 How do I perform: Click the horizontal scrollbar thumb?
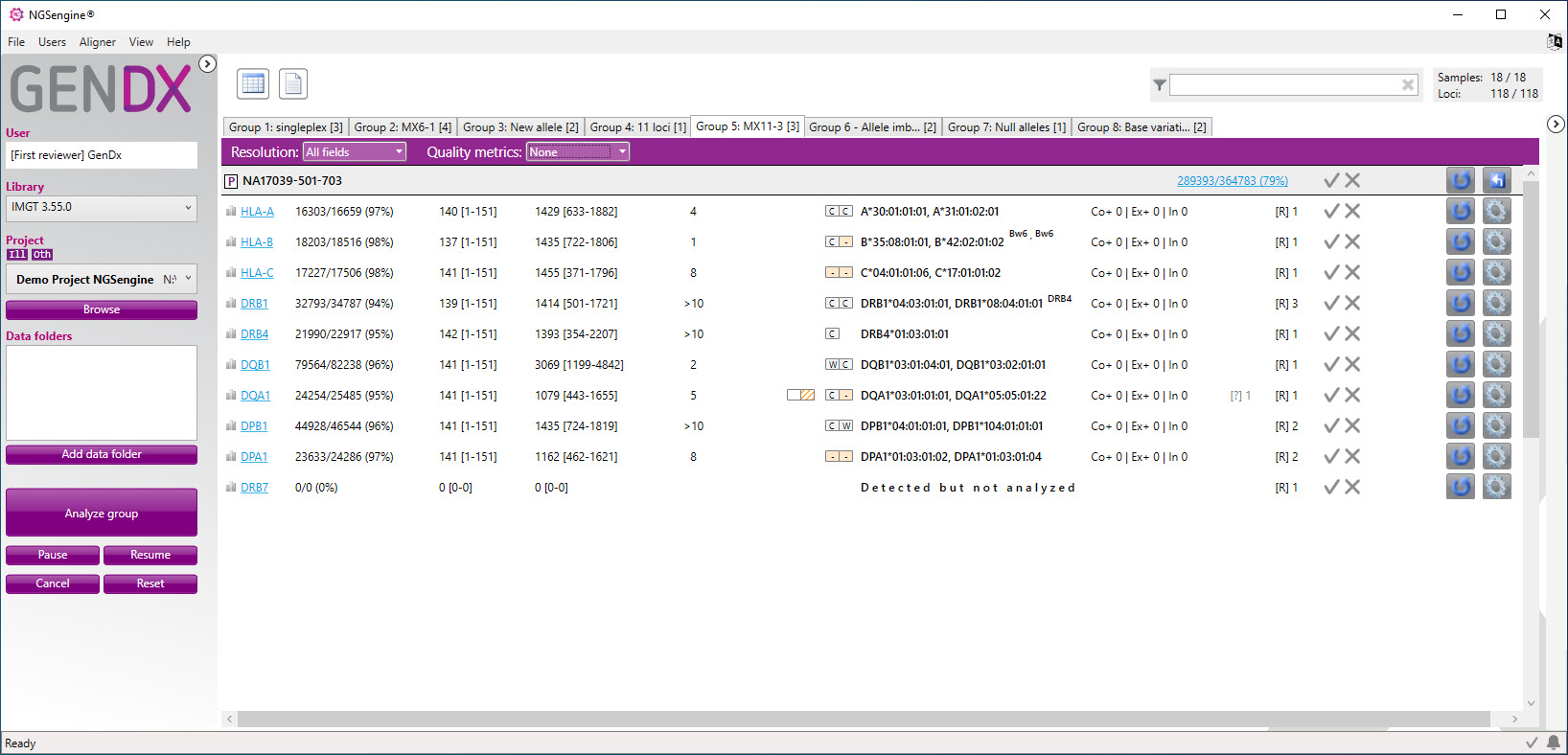864,719
